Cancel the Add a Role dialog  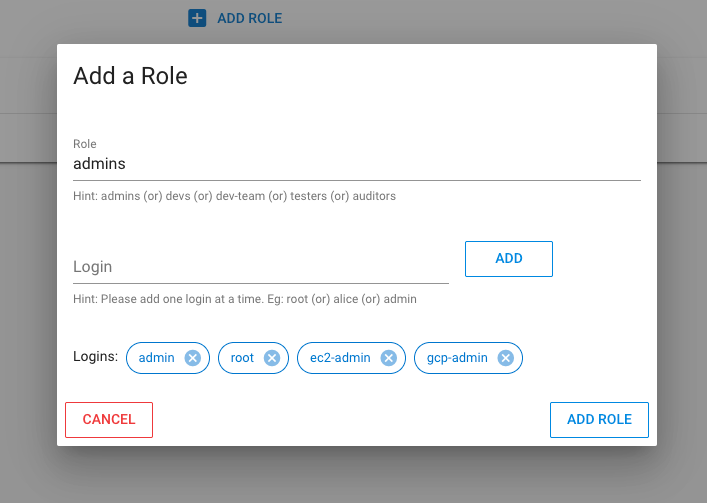109,420
